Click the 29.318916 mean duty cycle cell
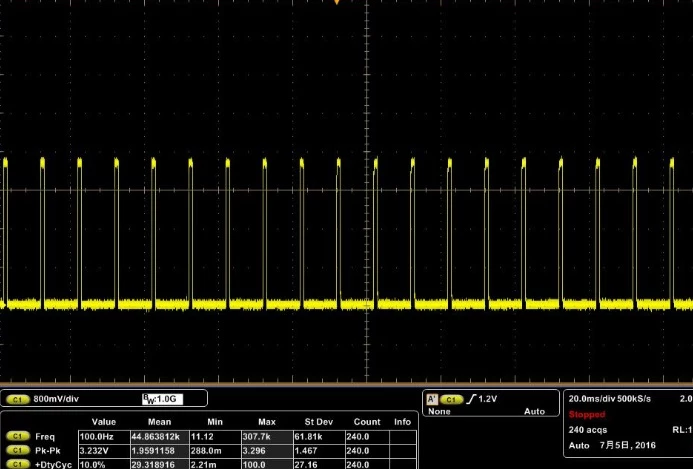Screen dimensions: 693x469 [160, 464]
